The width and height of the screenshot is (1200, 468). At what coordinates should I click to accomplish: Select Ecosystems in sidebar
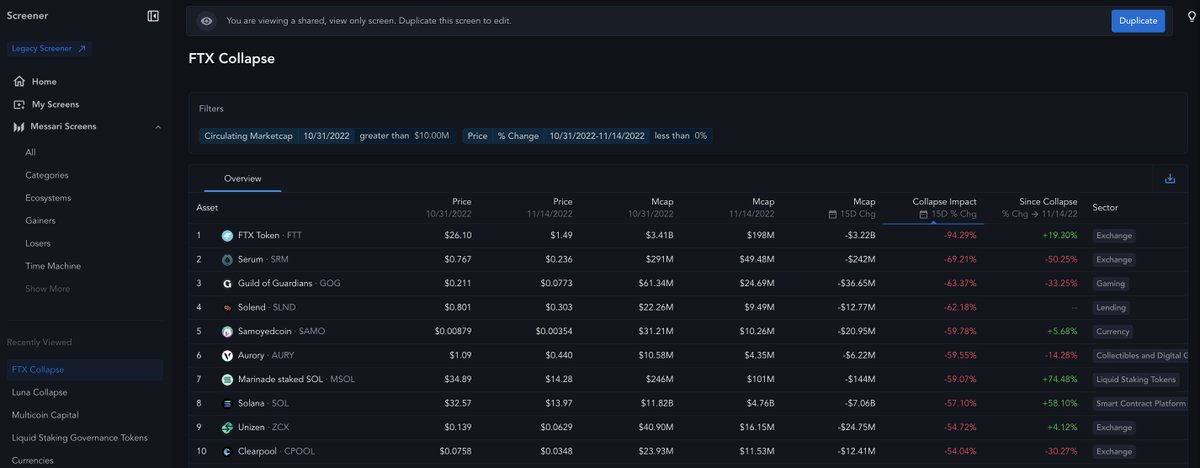(x=48, y=198)
